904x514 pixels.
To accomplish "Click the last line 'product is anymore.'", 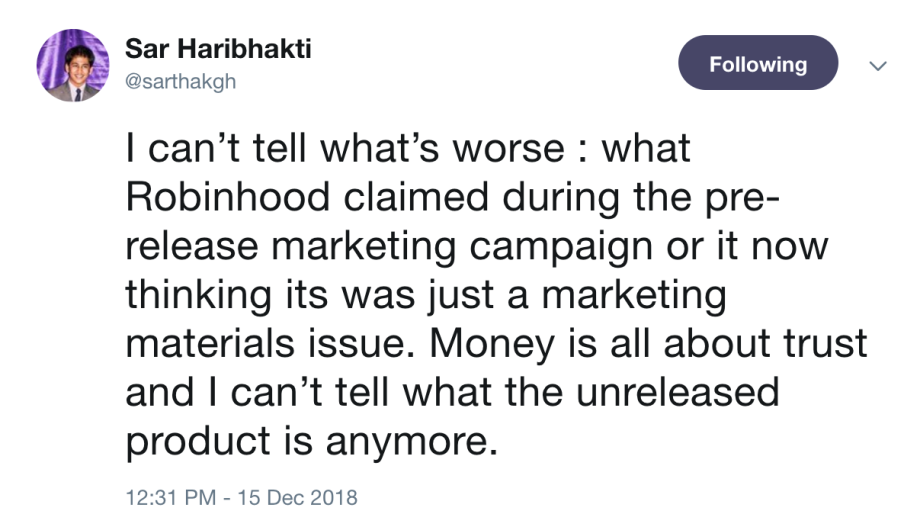I will point(311,439).
